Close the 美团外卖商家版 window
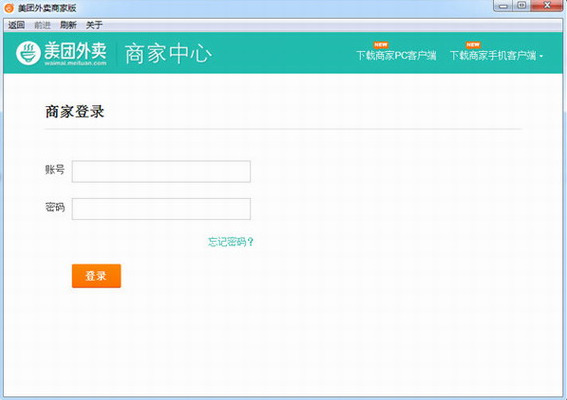The width and height of the screenshot is (567, 400). click(x=547, y=6)
